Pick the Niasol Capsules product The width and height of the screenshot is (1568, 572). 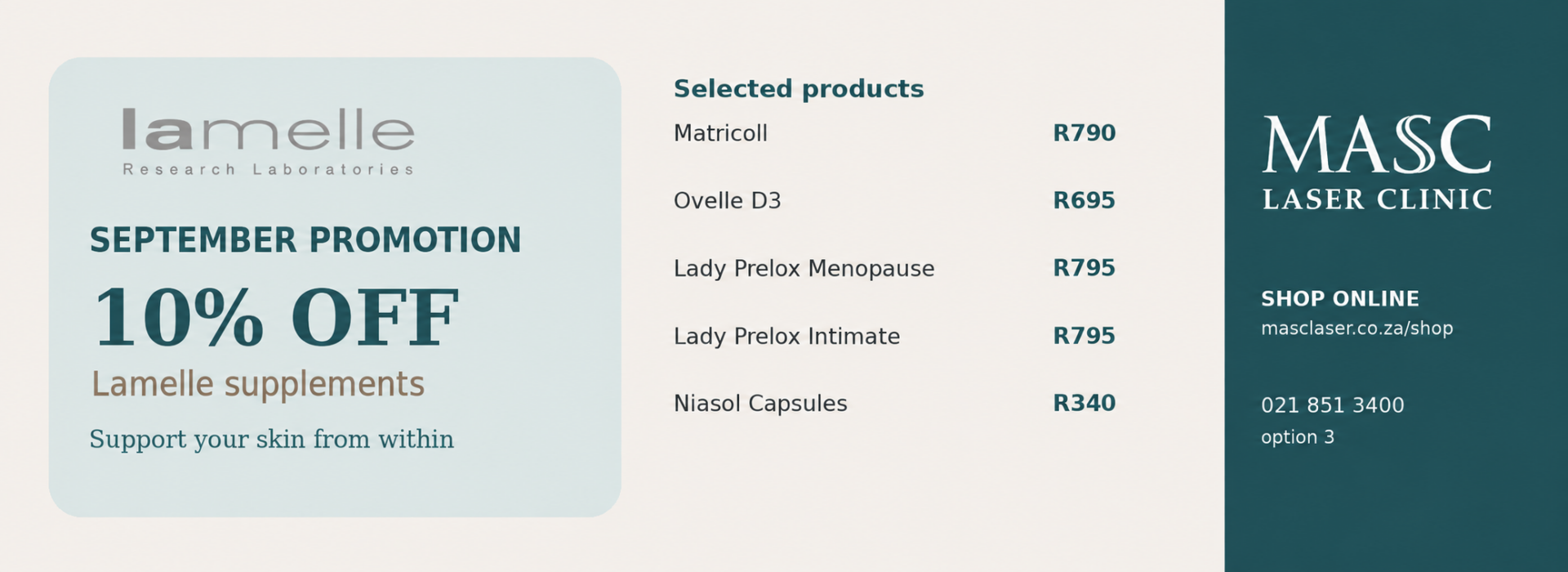pyautogui.click(x=760, y=404)
